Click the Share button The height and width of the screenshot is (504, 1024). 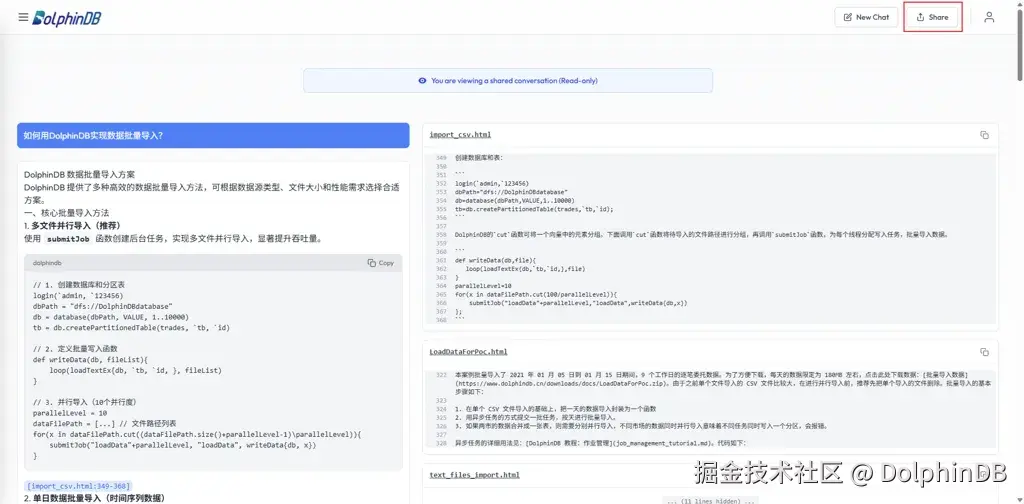tap(933, 17)
